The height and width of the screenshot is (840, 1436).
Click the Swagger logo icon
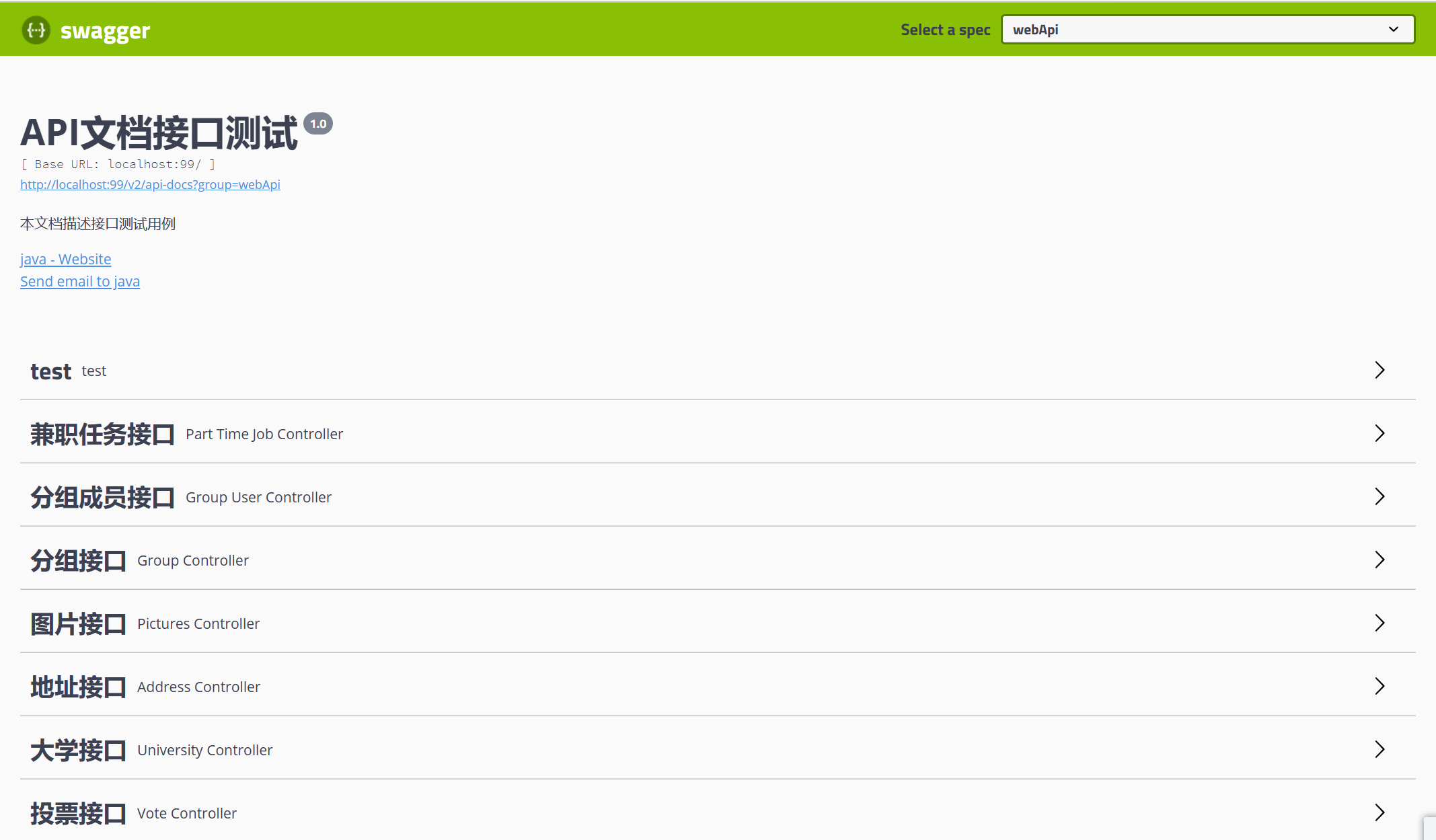click(x=36, y=30)
